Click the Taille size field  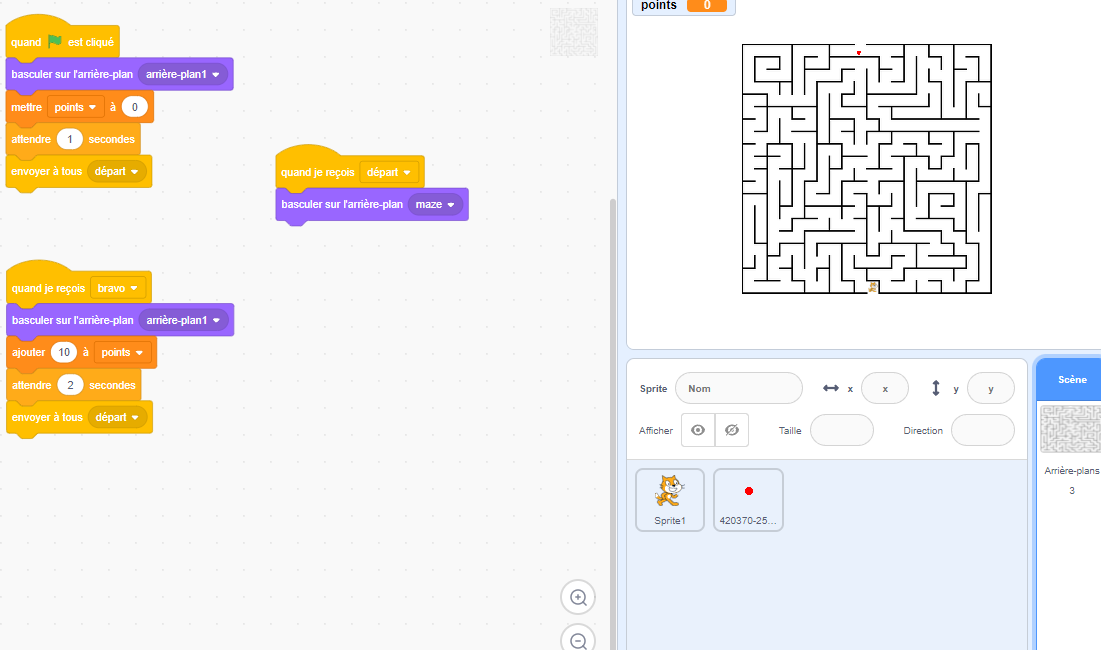coord(842,430)
